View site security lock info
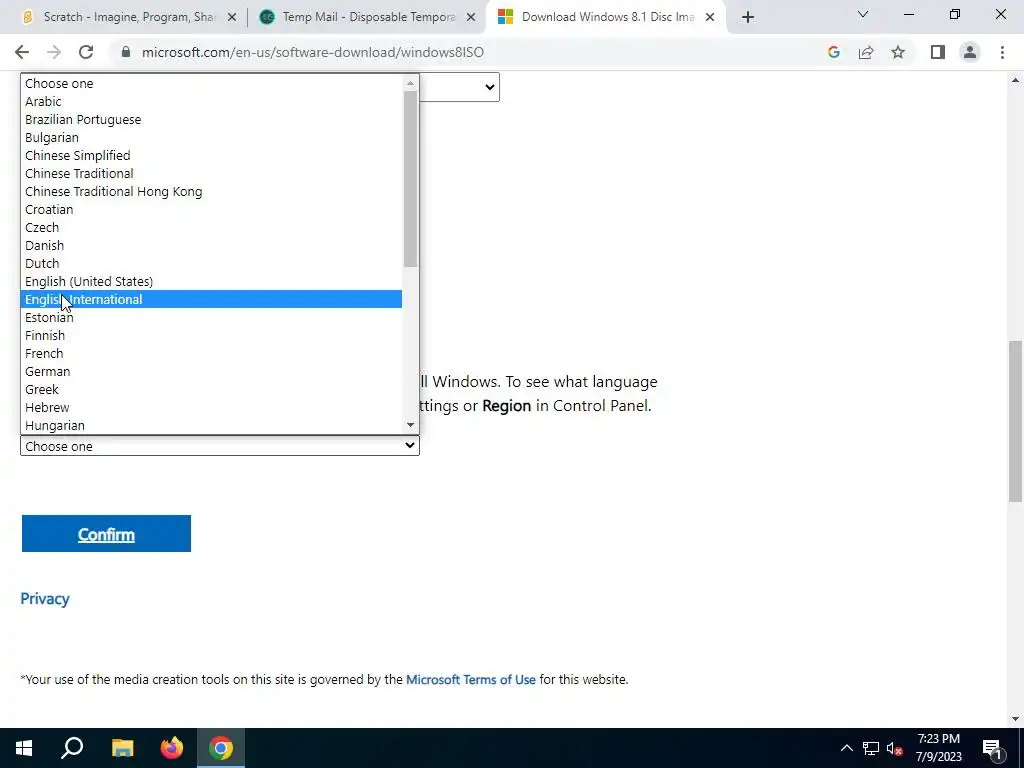Viewport: 1024px width, 768px height. 126,52
